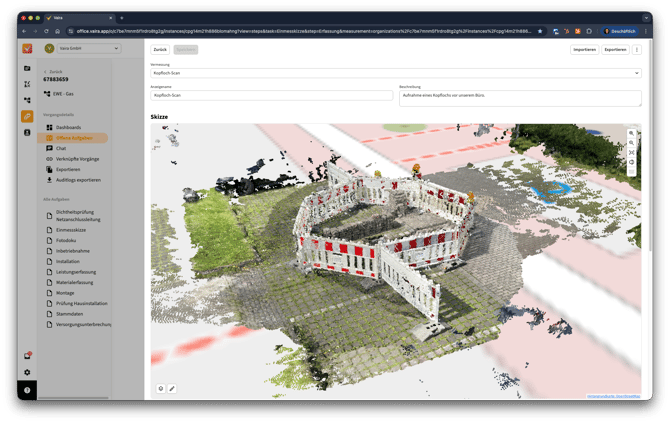This screenshot has height=423, width=670.
Task: Open the Geschäftlich browser profile button
Action: [620, 31]
